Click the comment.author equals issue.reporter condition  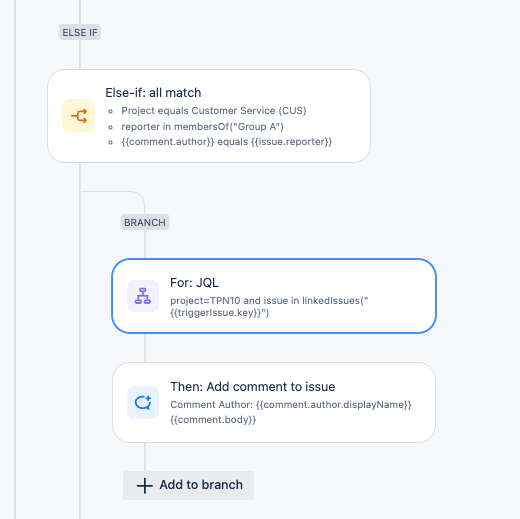tap(227, 142)
